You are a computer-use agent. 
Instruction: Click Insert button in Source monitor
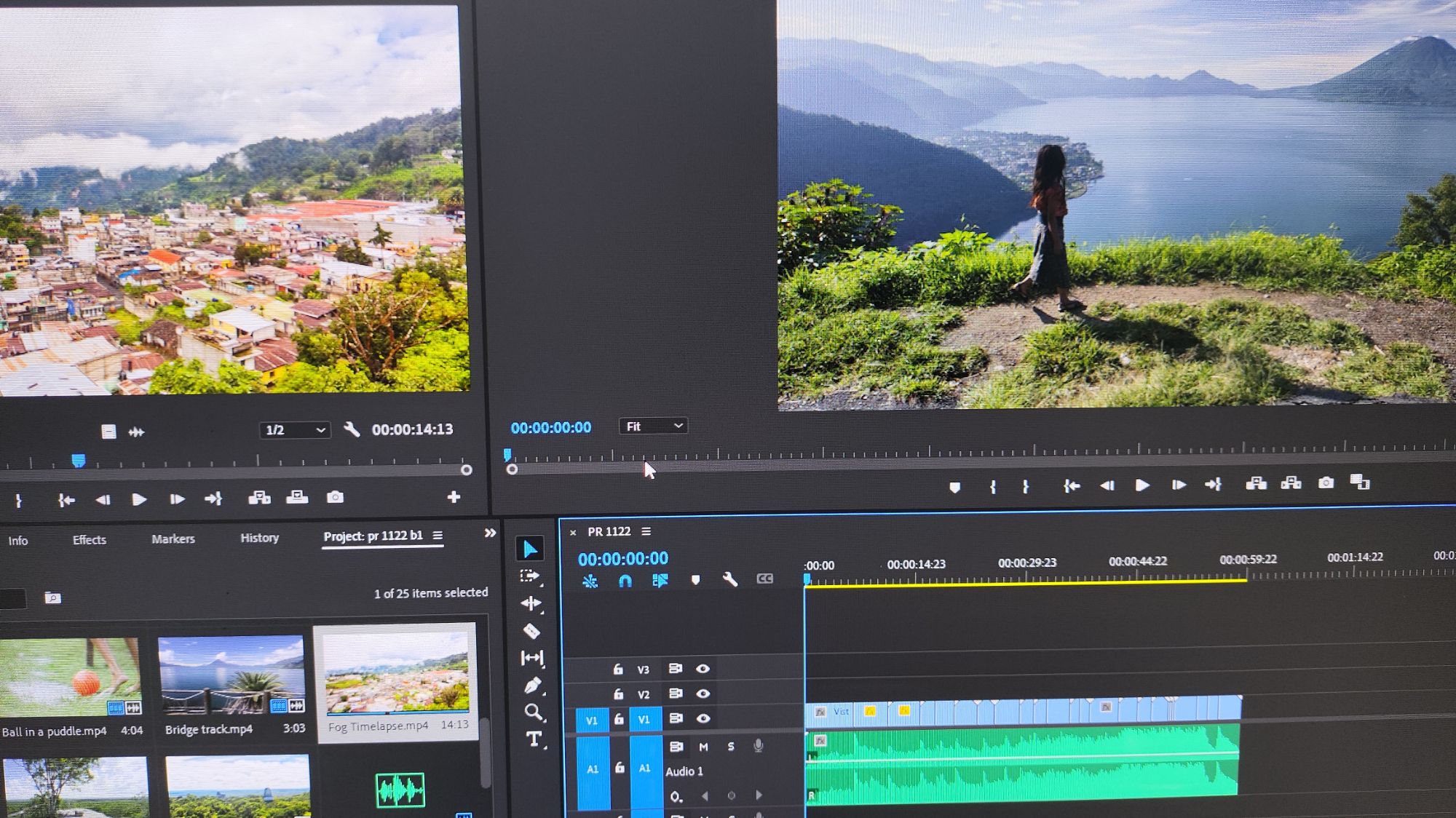pos(259,498)
